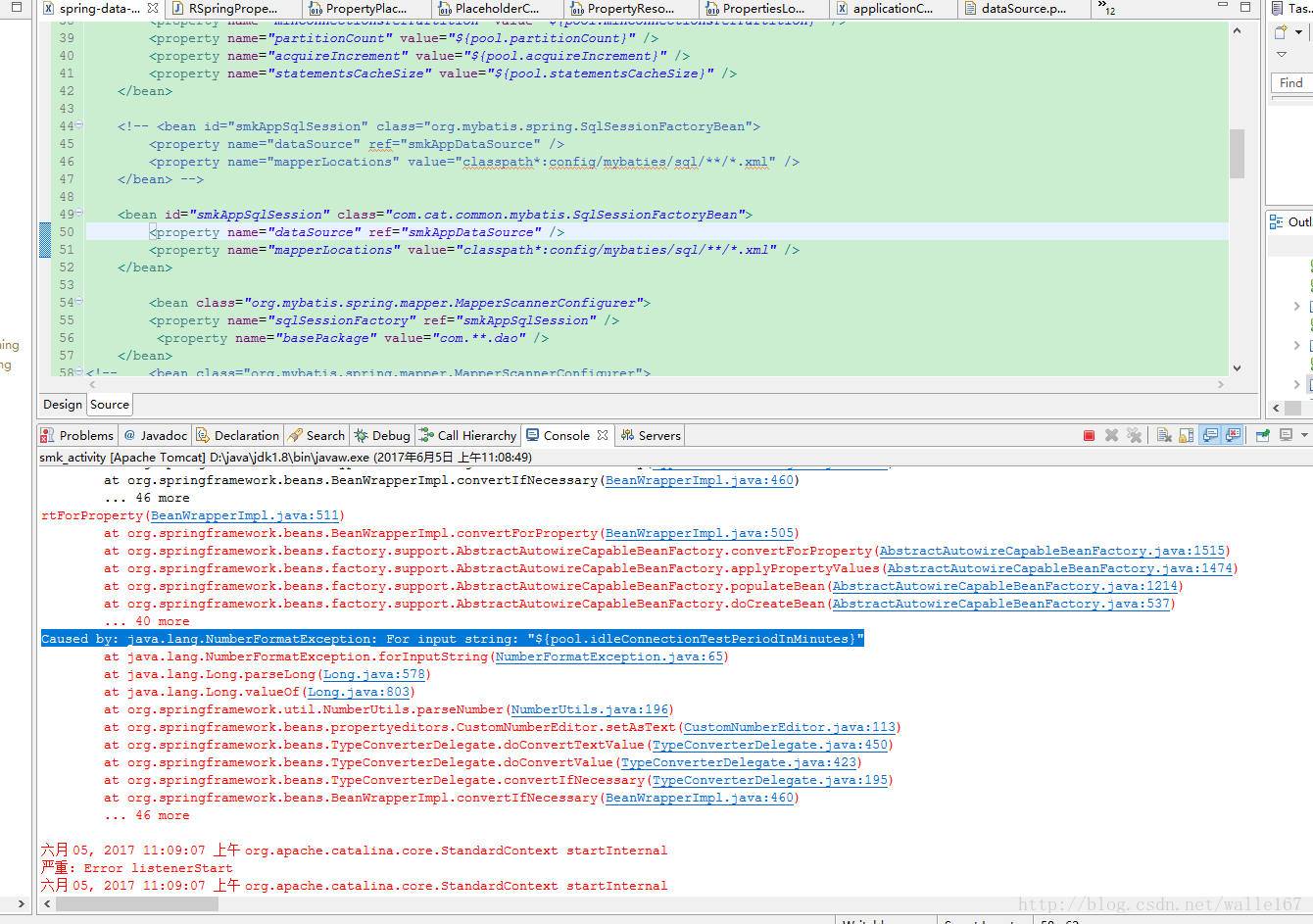The image size is (1313, 924).
Task: Switch to PlaceholderC... editor tab
Action: 497,9
